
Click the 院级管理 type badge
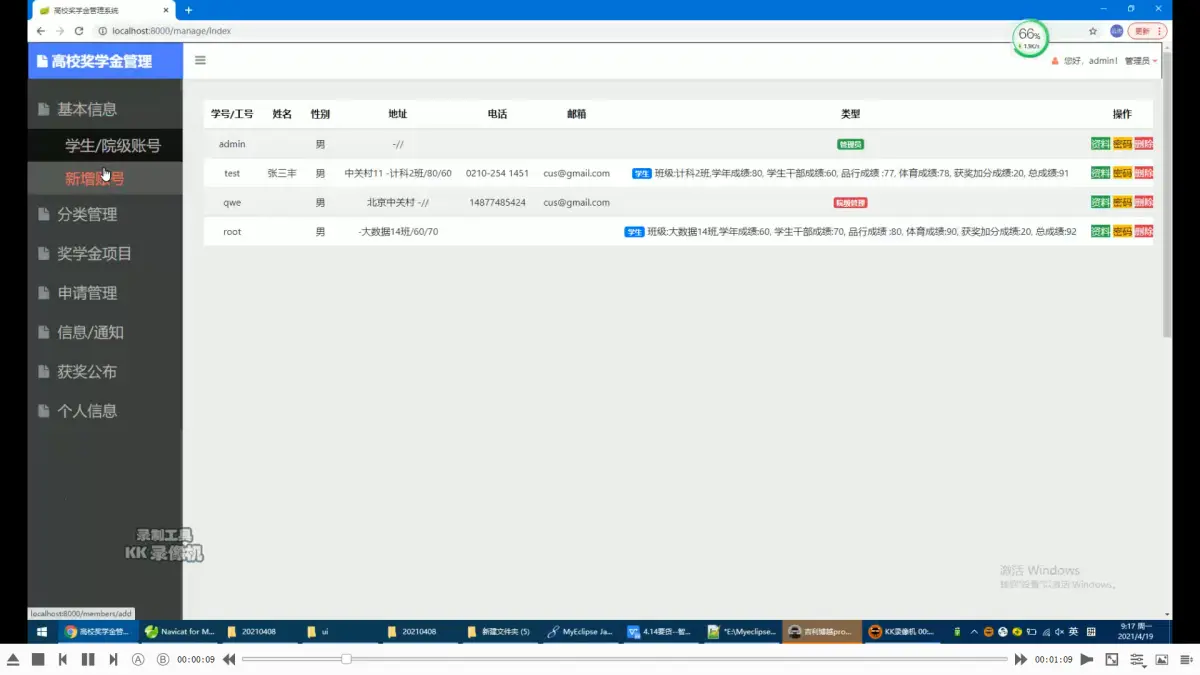(850, 202)
